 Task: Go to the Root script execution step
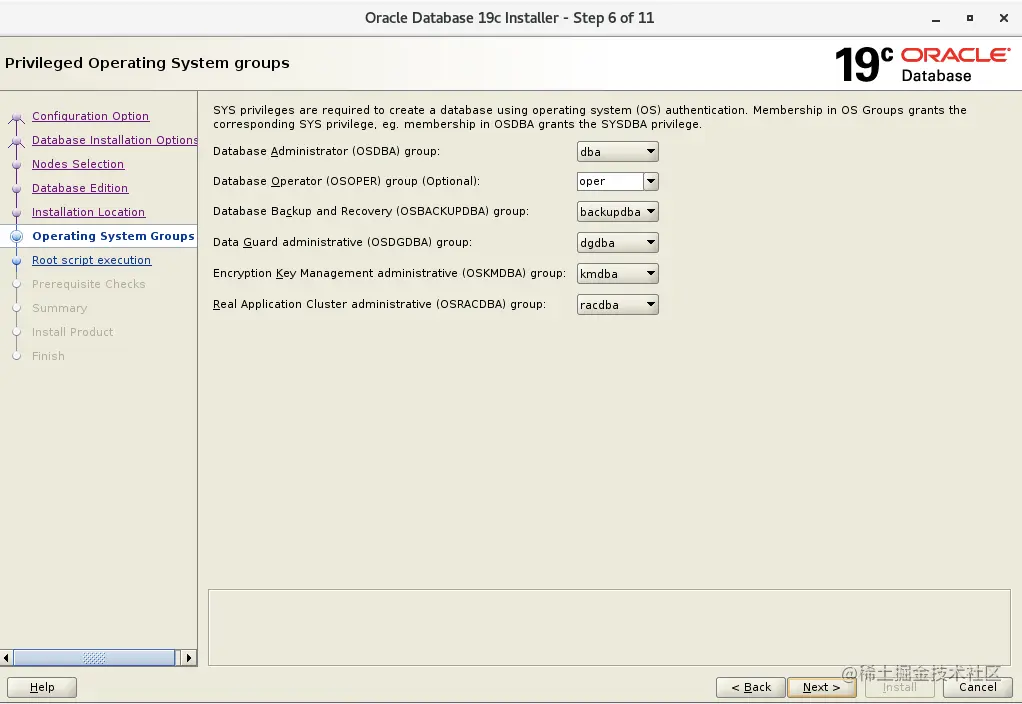91,260
